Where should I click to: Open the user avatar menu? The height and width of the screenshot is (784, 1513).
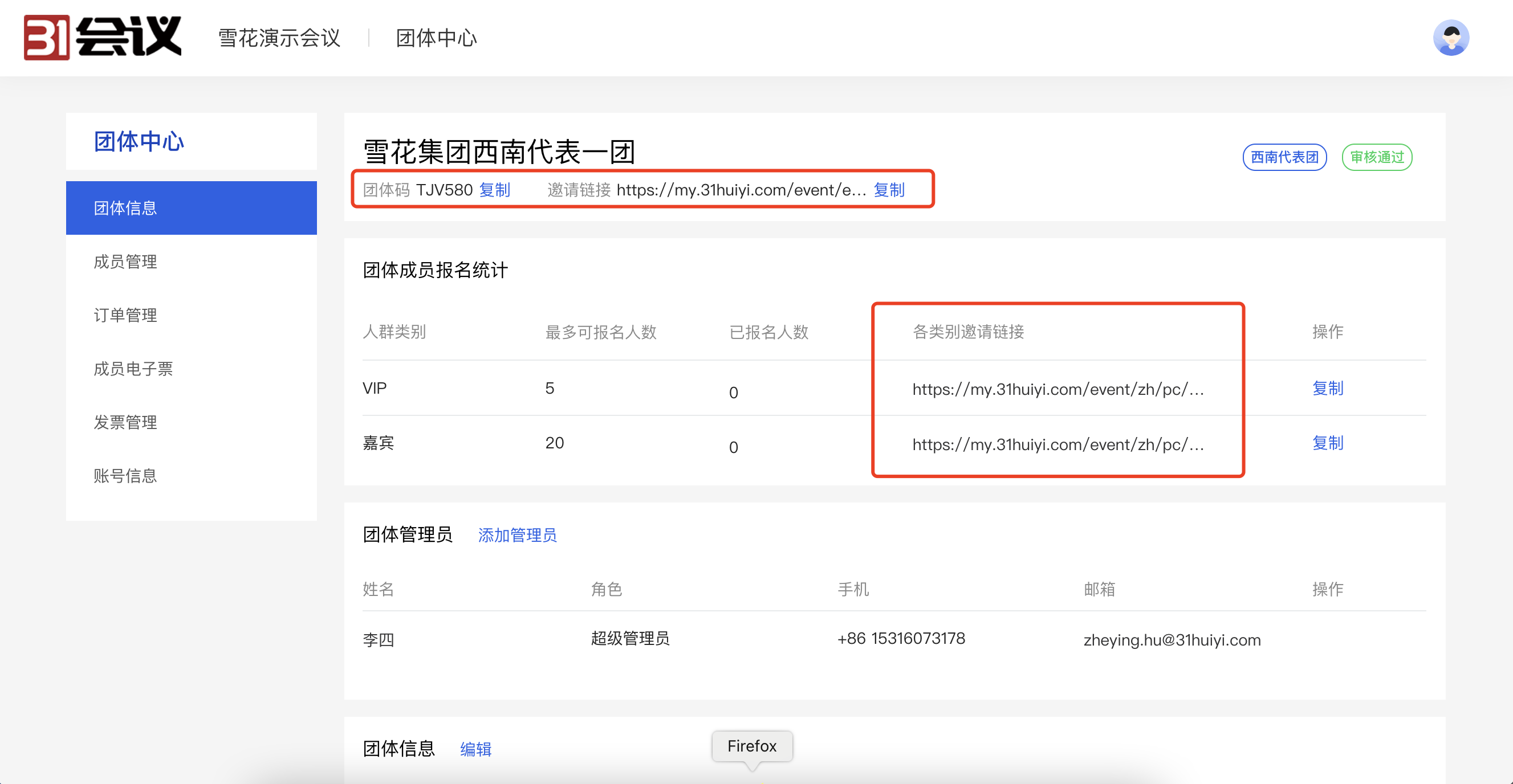[1451, 38]
